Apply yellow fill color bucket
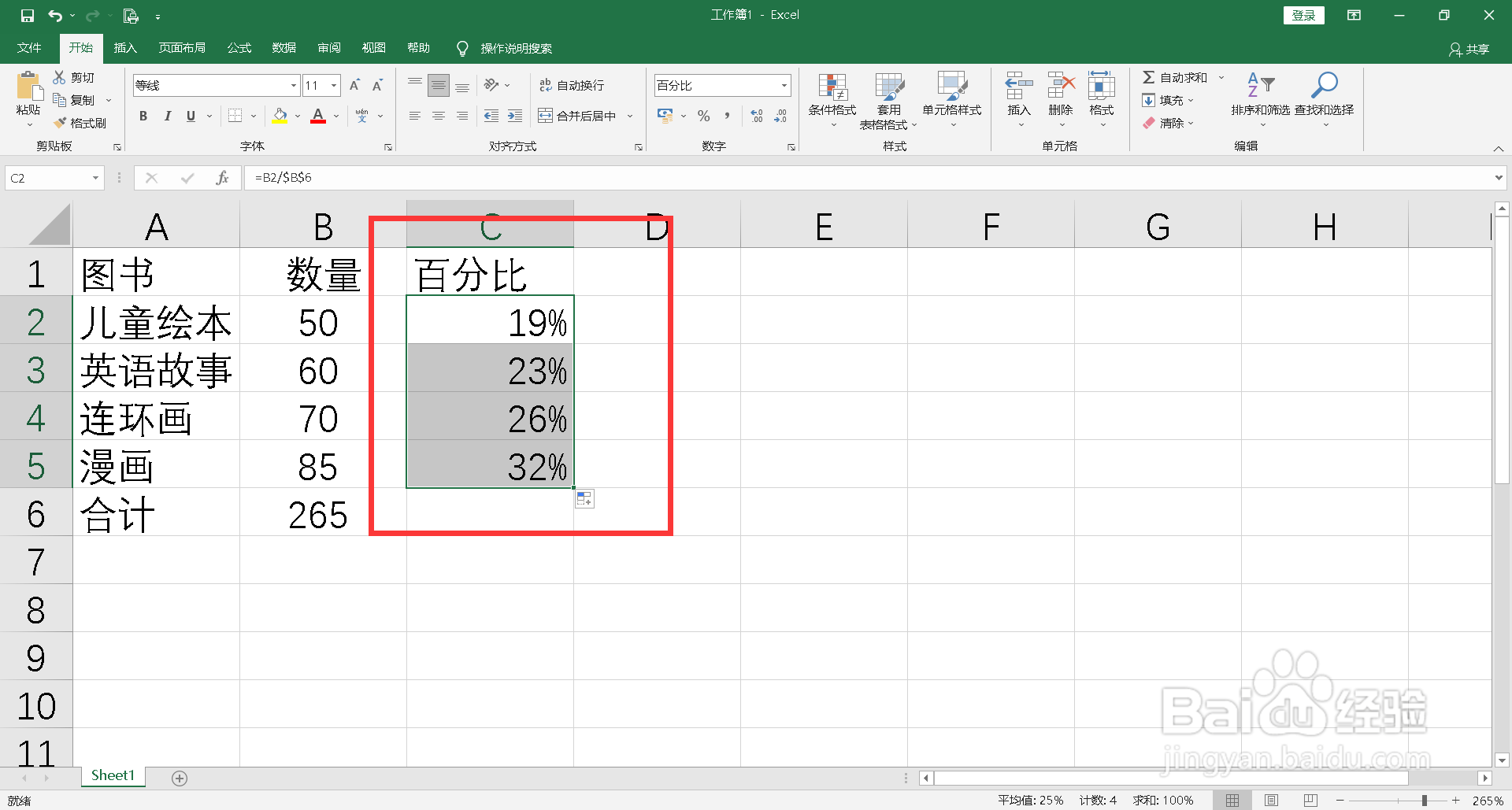The width and height of the screenshot is (1512, 810). click(x=280, y=116)
